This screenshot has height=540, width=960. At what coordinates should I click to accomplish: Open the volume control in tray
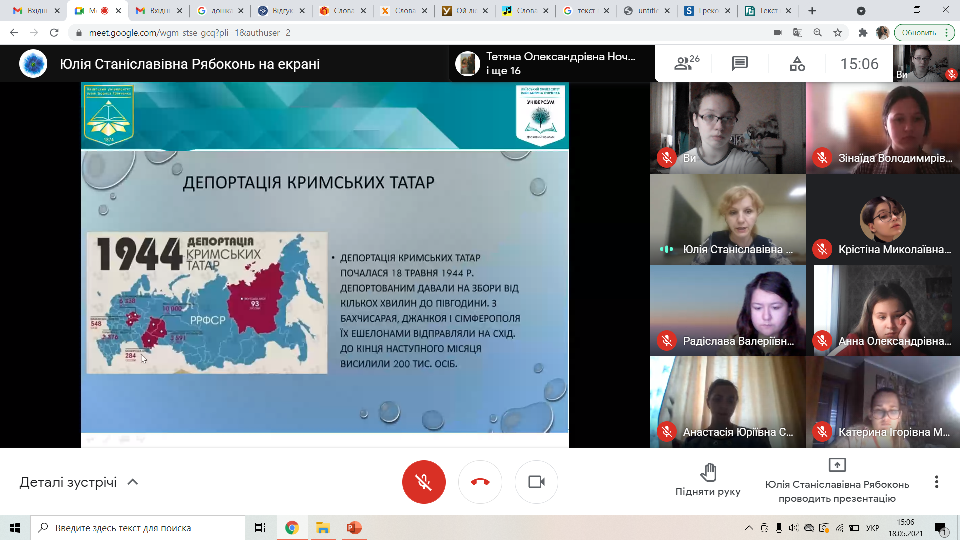(x=793, y=528)
